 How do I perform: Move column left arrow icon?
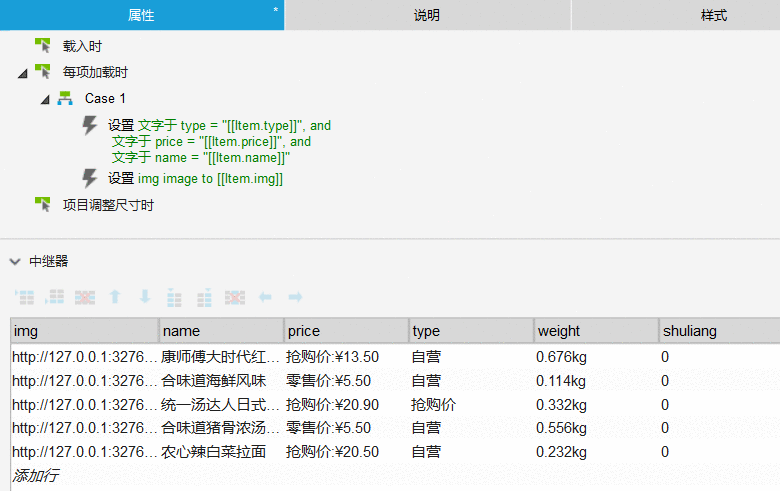[x=265, y=297]
